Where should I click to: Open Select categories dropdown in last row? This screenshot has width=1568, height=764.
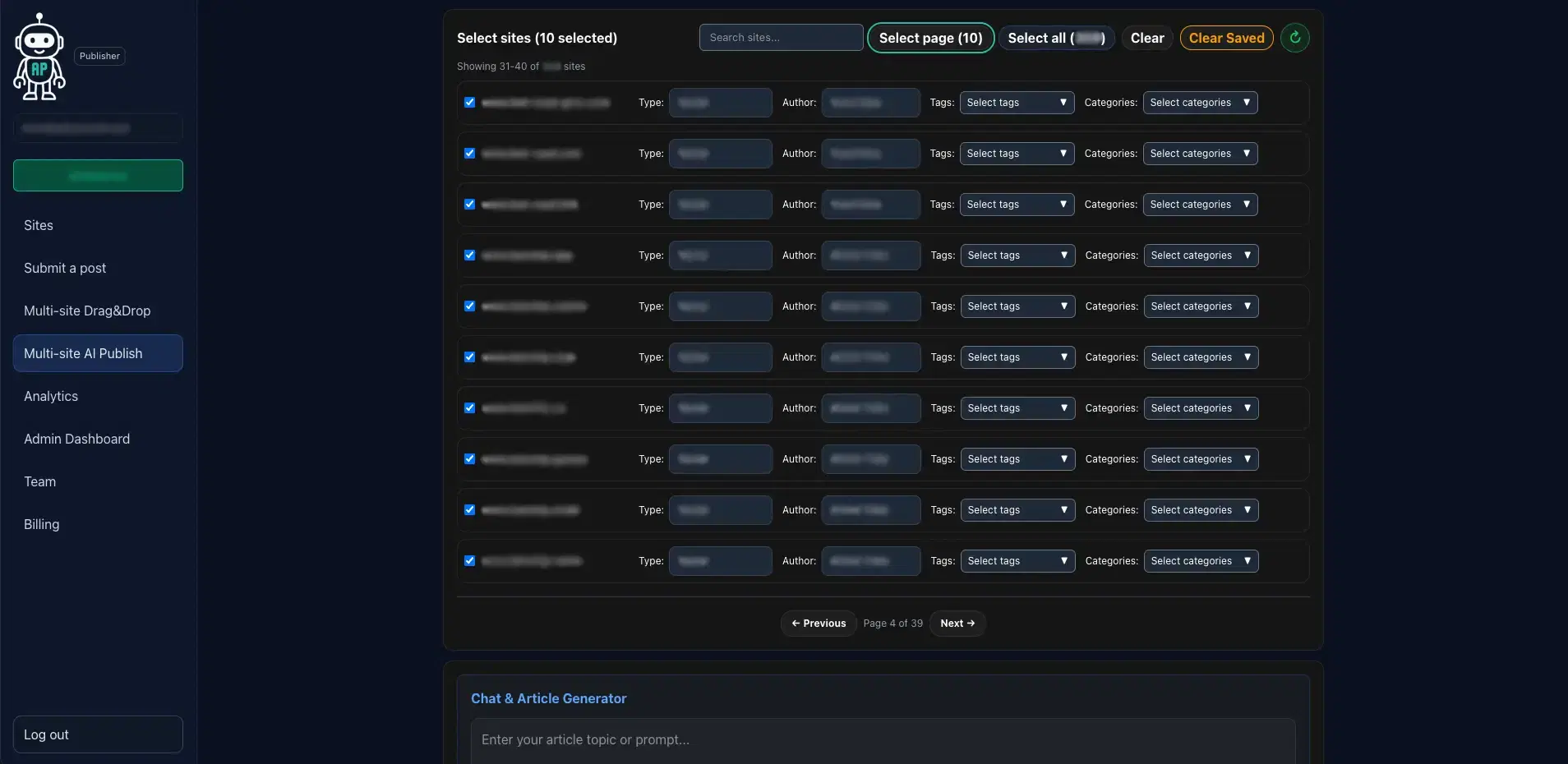pyautogui.click(x=1201, y=561)
